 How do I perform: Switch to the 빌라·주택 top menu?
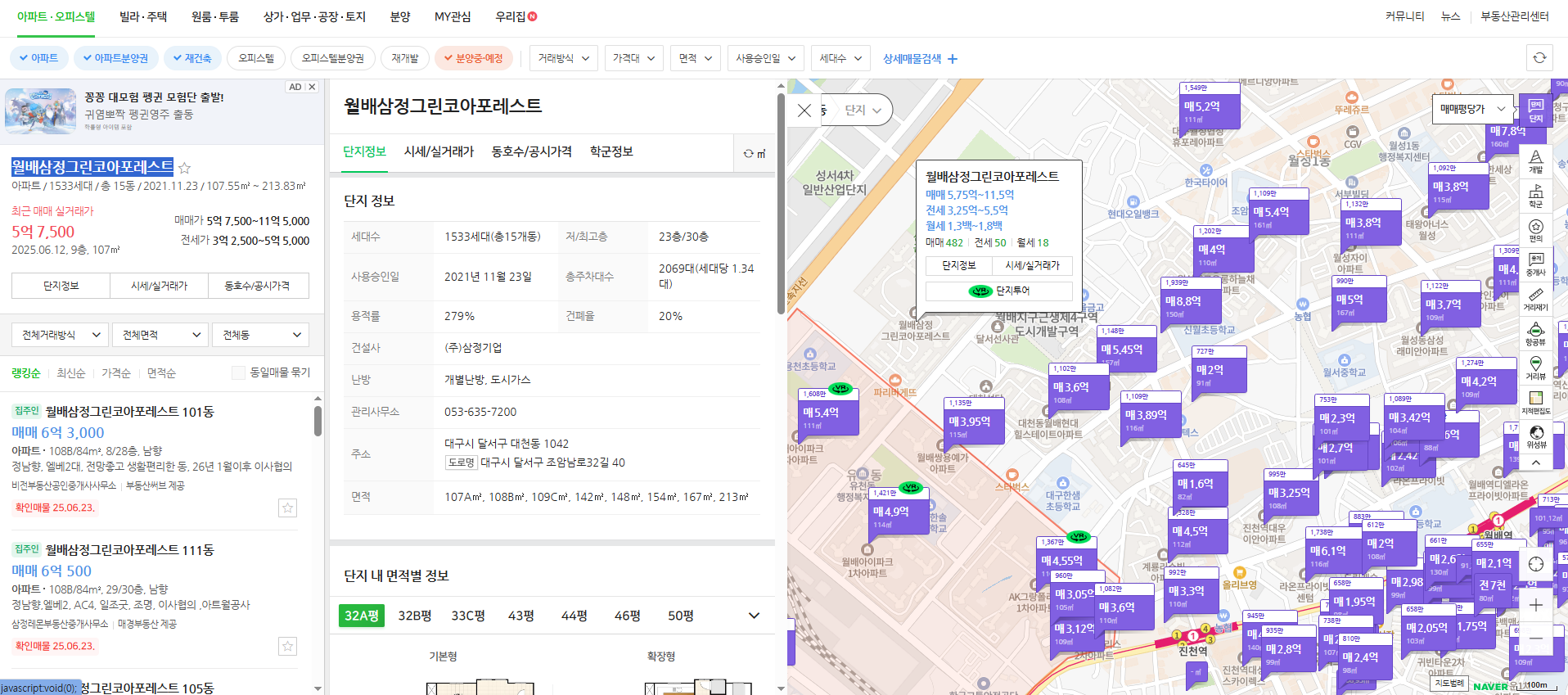pyautogui.click(x=143, y=16)
